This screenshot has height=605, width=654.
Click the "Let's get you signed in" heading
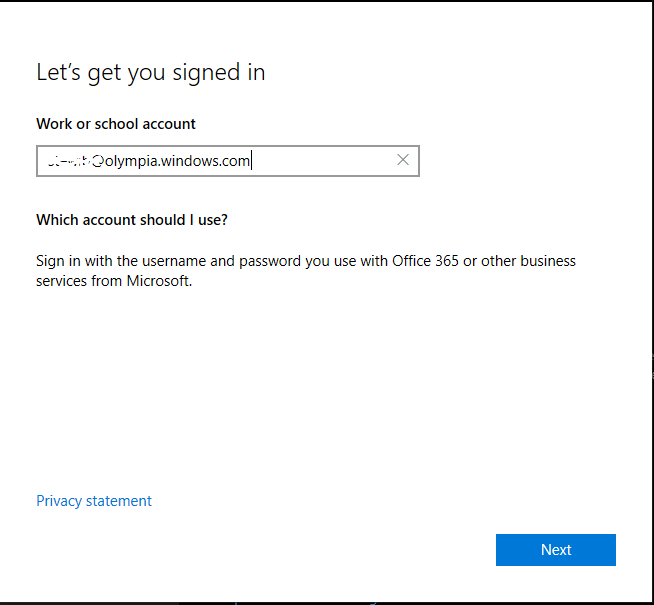pyautogui.click(x=150, y=73)
